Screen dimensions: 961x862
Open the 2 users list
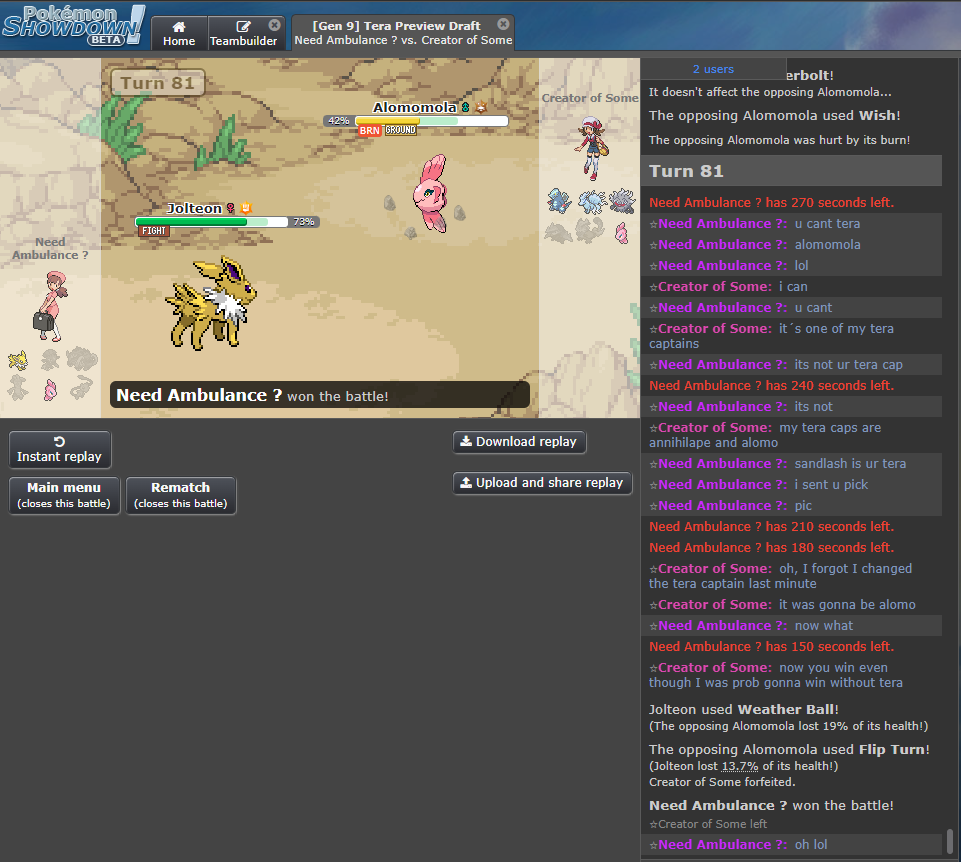pyautogui.click(x=713, y=69)
